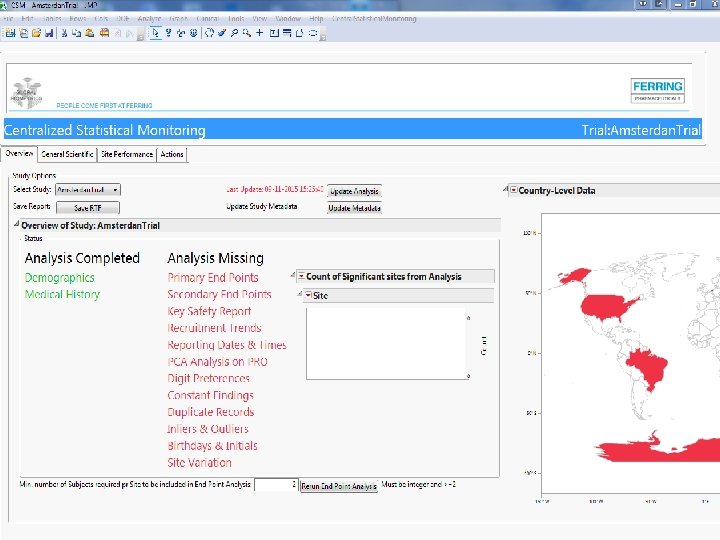Click Rerun End Point Analysis button
This screenshot has height=540, width=720.
tap(338, 486)
